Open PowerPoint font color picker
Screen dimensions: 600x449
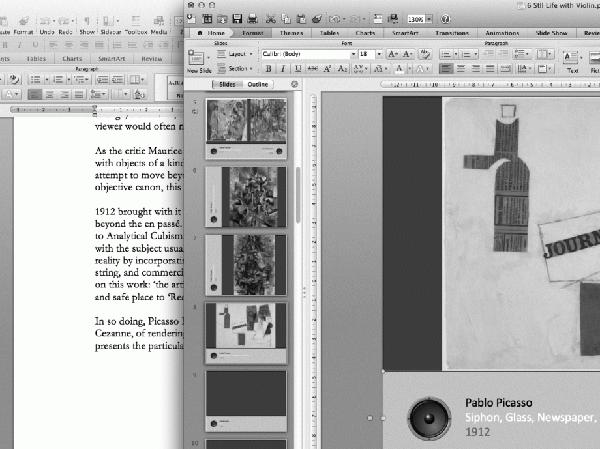(399, 69)
